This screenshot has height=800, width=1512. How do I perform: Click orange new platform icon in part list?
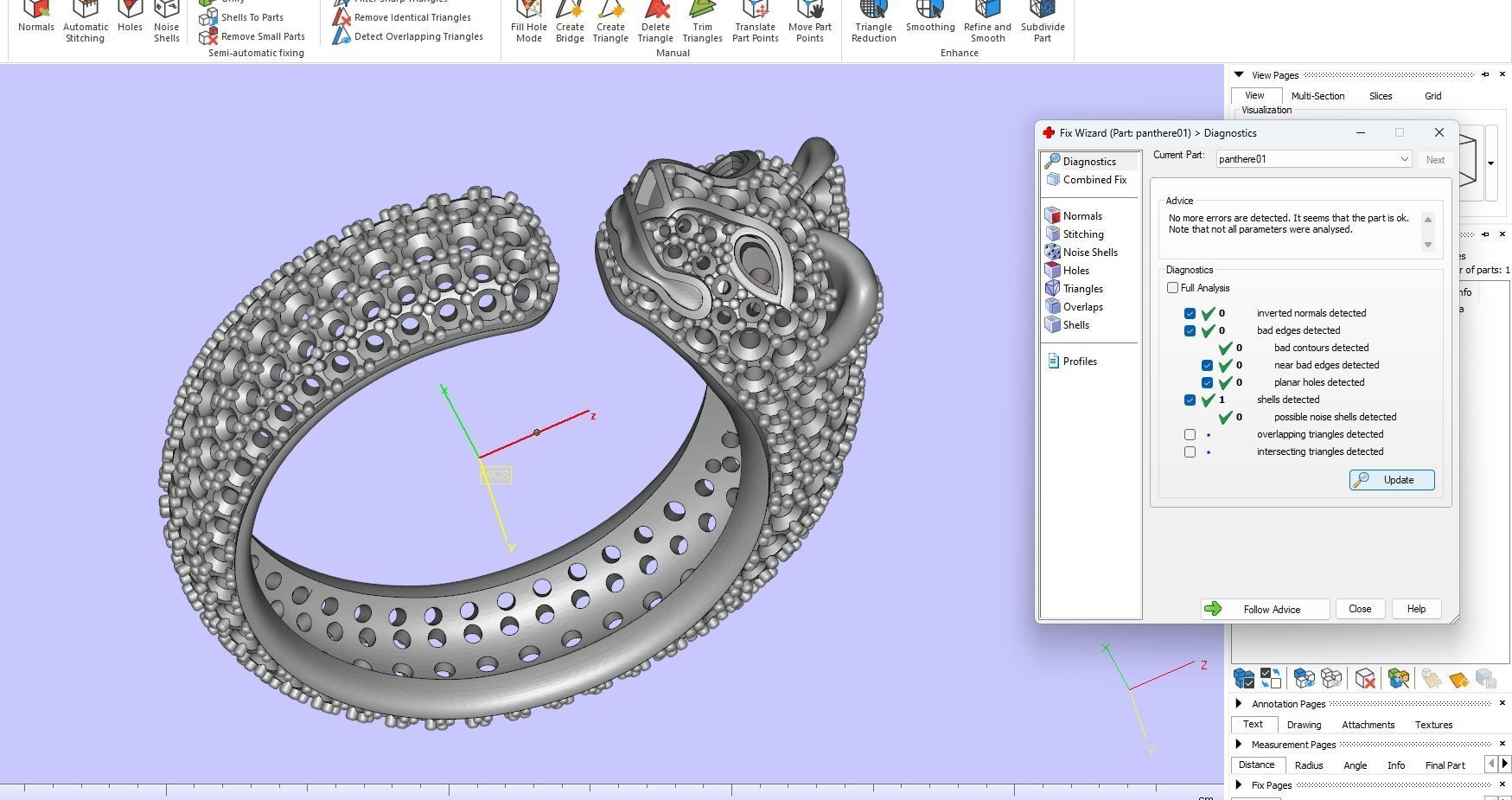(1459, 679)
